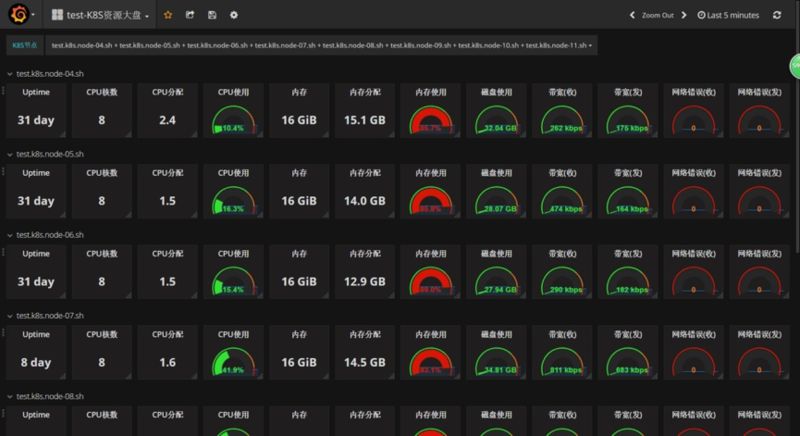800x436 pixels.
Task: Refresh dashboard with the reload icon
Action: tap(777, 15)
